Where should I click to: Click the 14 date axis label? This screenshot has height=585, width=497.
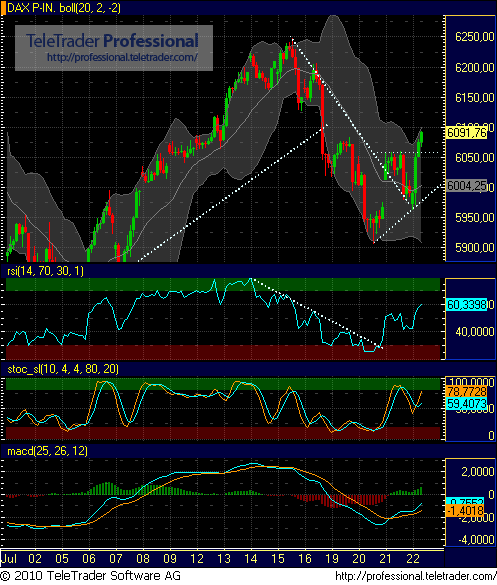coord(251,559)
